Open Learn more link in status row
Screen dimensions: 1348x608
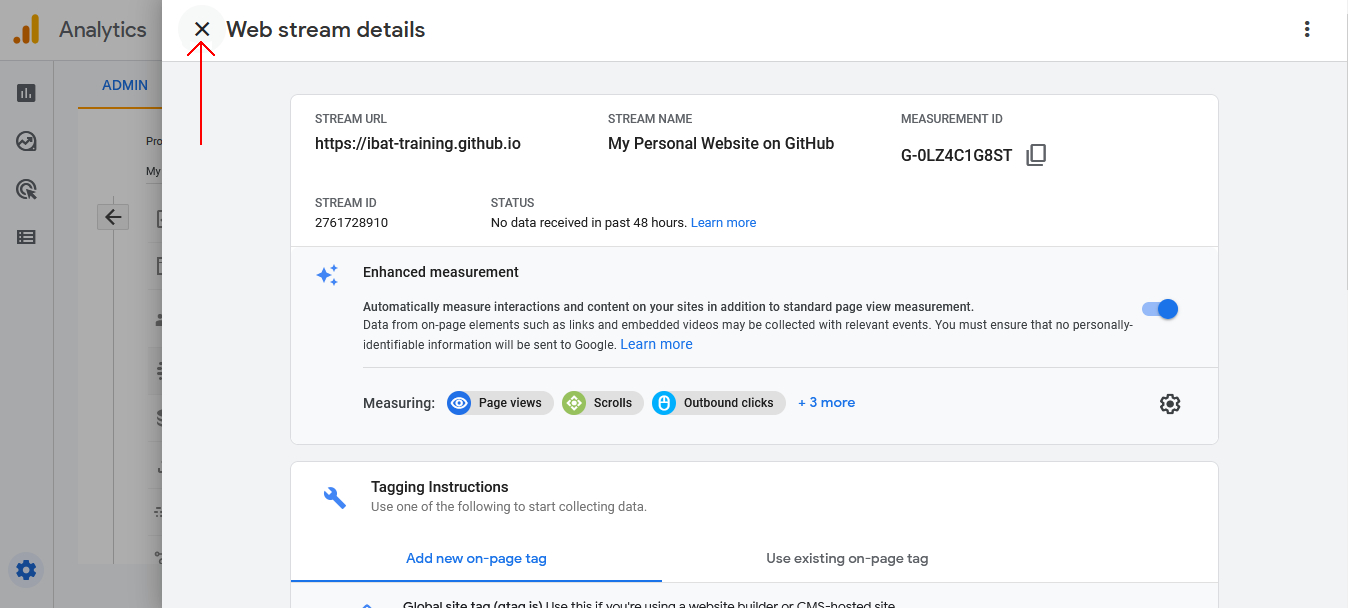(x=723, y=223)
